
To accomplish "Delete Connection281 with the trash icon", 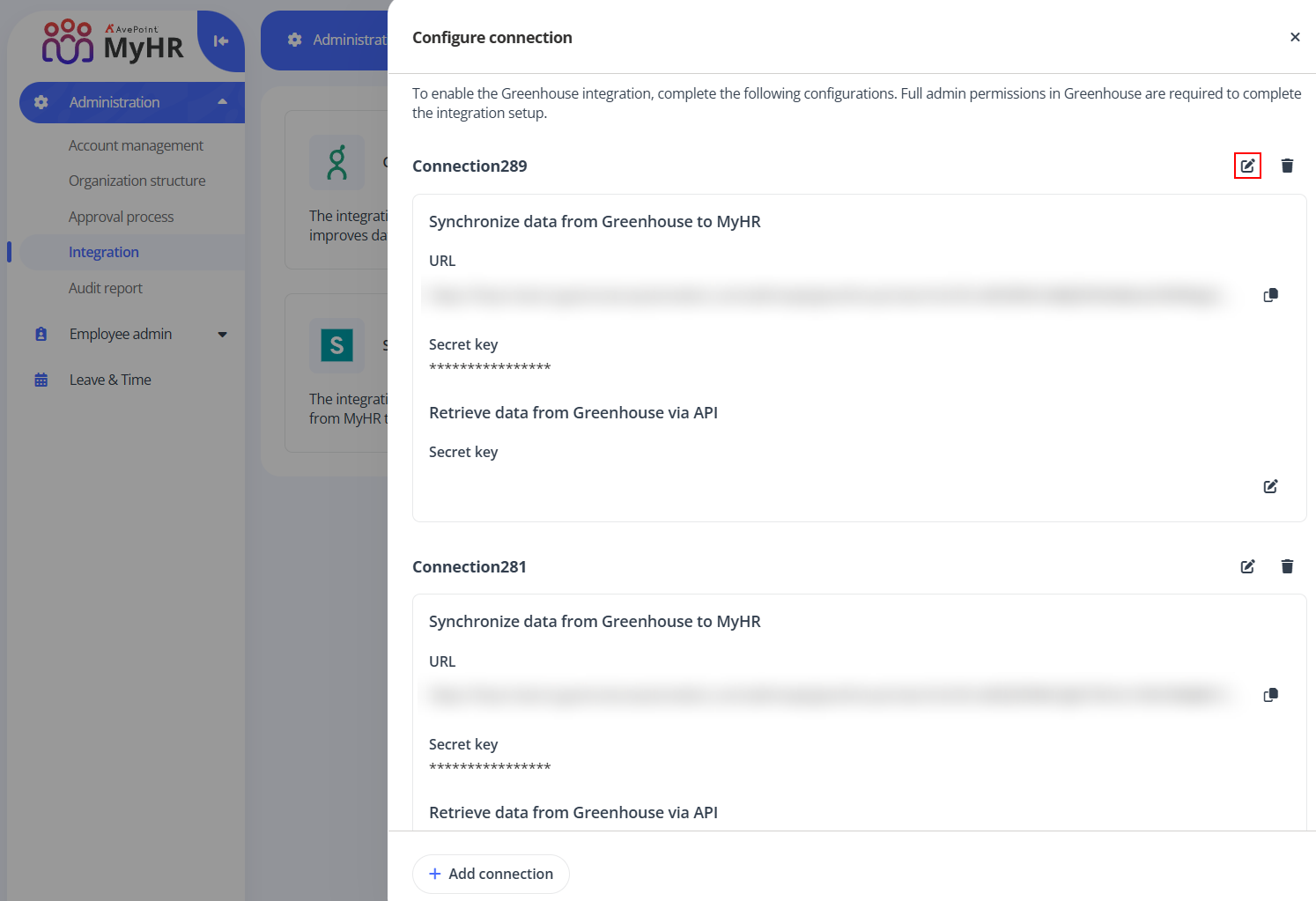I will click(1287, 566).
